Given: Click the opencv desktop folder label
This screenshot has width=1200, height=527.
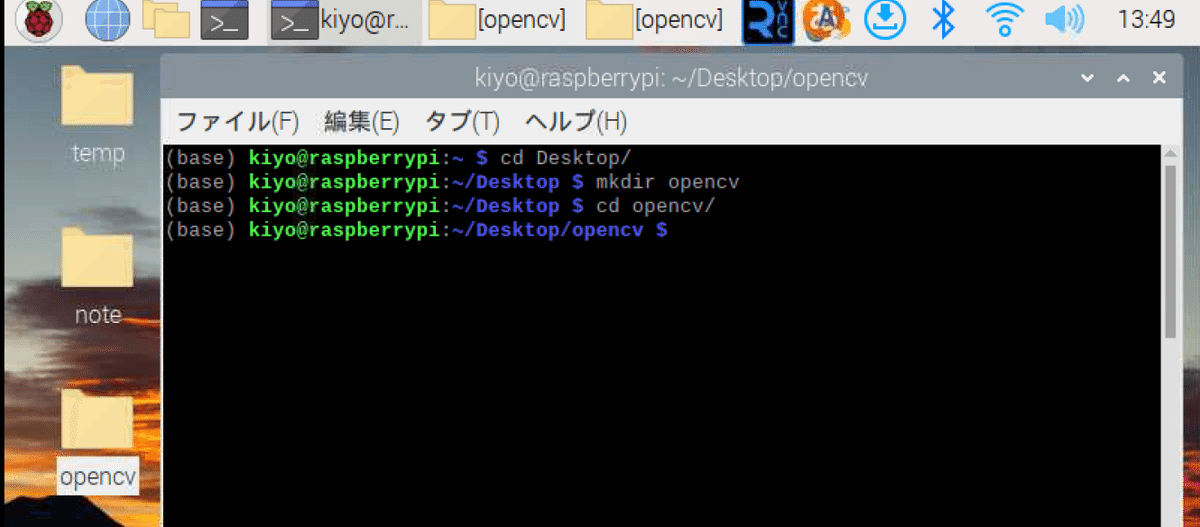Looking at the screenshot, I should 97,477.
